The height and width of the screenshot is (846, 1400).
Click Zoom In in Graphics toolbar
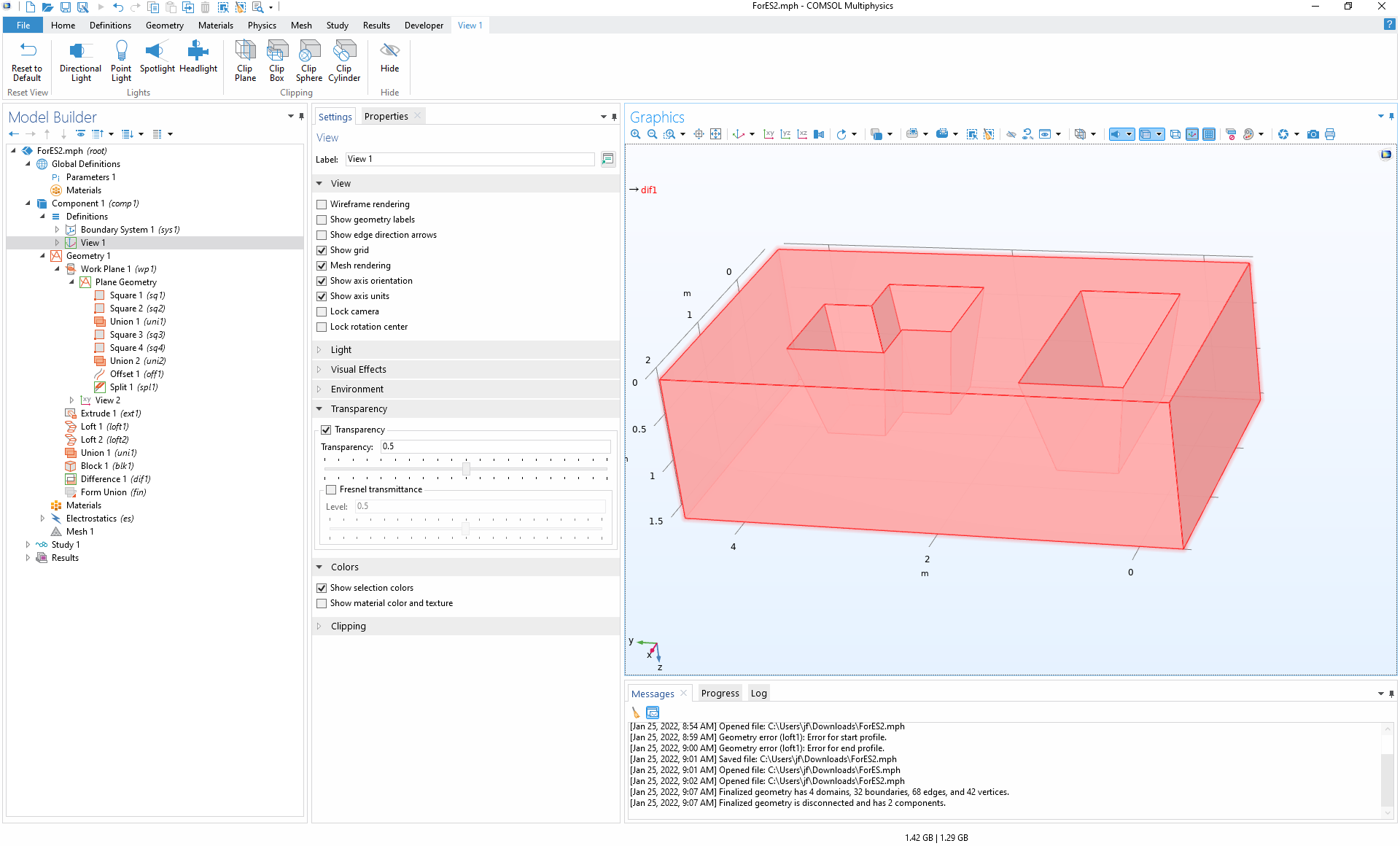[636, 134]
